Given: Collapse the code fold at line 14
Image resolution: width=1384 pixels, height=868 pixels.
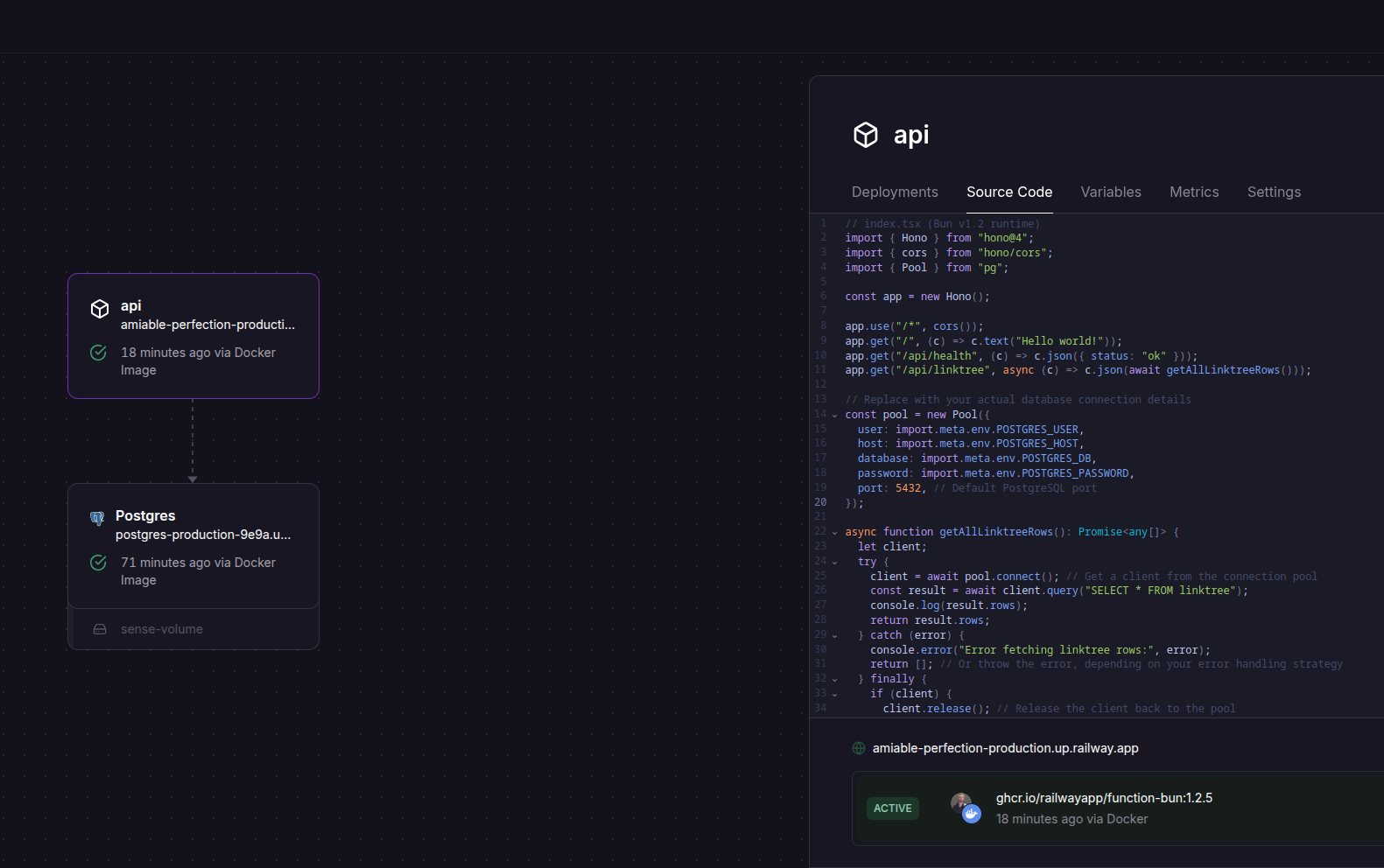Looking at the screenshot, I should pyautogui.click(x=835, y=415).
